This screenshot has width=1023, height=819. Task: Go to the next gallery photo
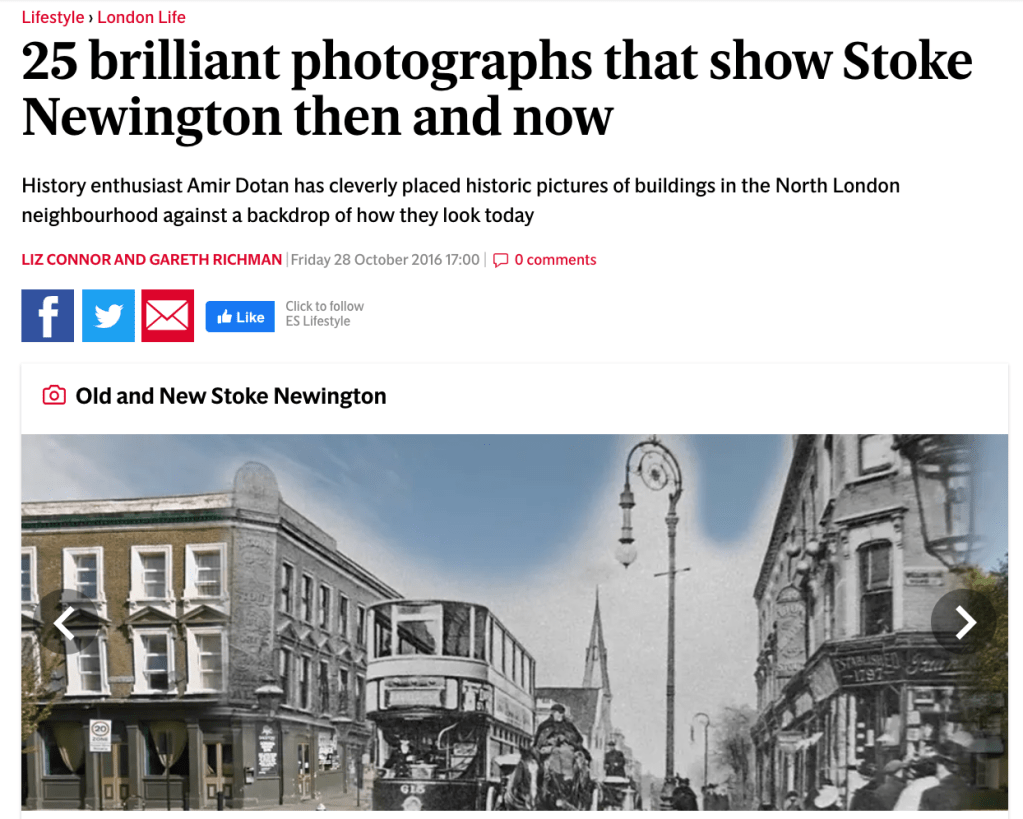point(964,622)
